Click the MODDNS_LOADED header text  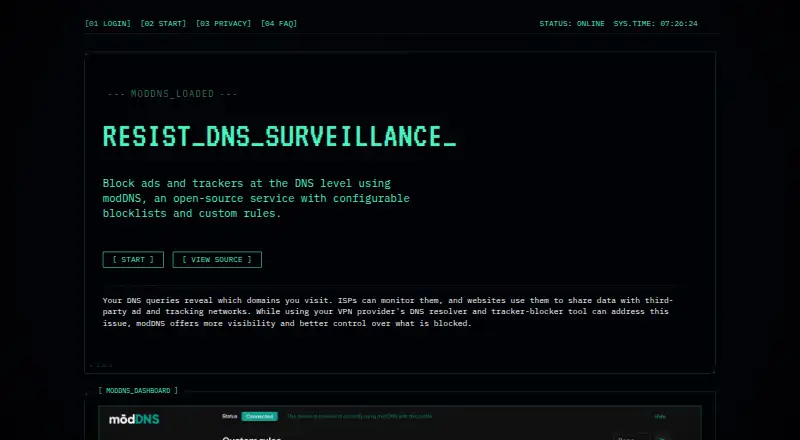[x=172, y=94]
